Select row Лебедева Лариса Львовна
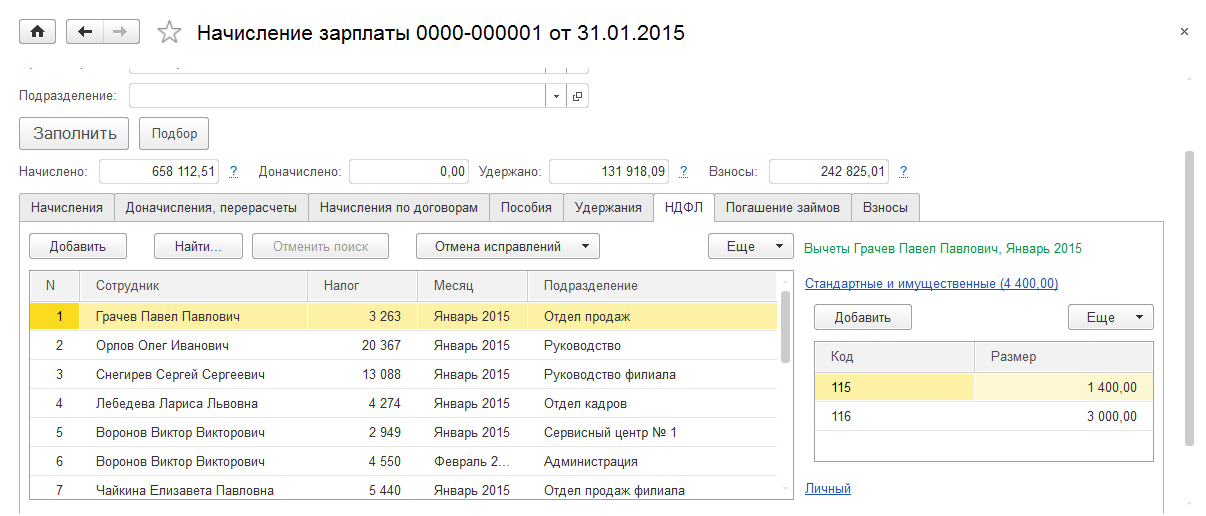The height and width of the screenshot is (516, 1206). (403, 403)
